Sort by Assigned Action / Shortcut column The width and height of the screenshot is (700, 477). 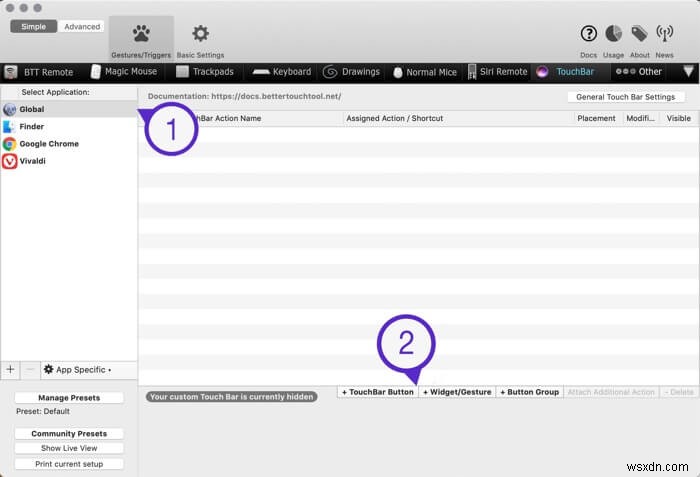click(x=458, y=118)
